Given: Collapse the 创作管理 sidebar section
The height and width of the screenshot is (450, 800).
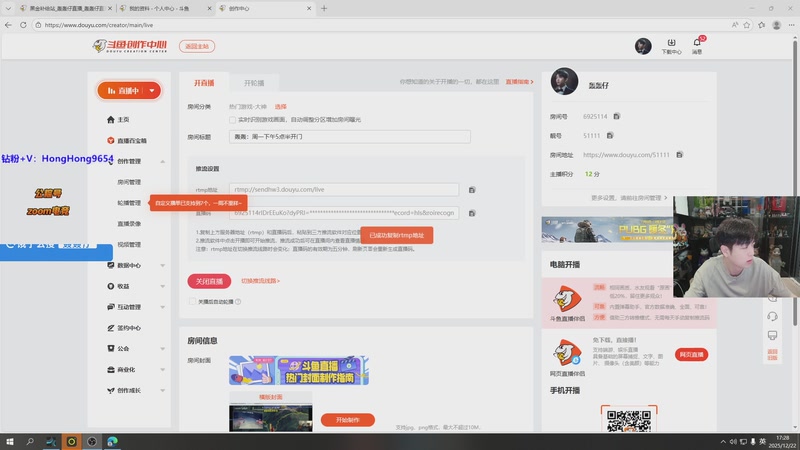Looking at the screenshot, I should click(163, 161).
